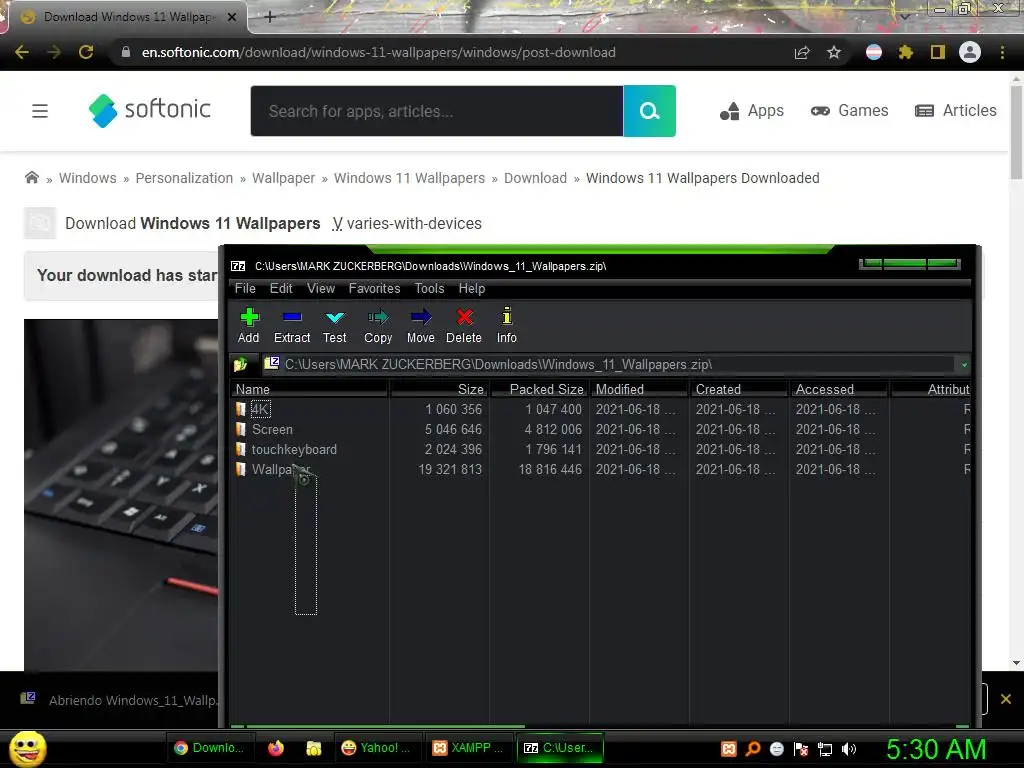Click the Personalization breadcrumb link
1024x768 pixels.
pyautogui.click(x=184, y=178)
